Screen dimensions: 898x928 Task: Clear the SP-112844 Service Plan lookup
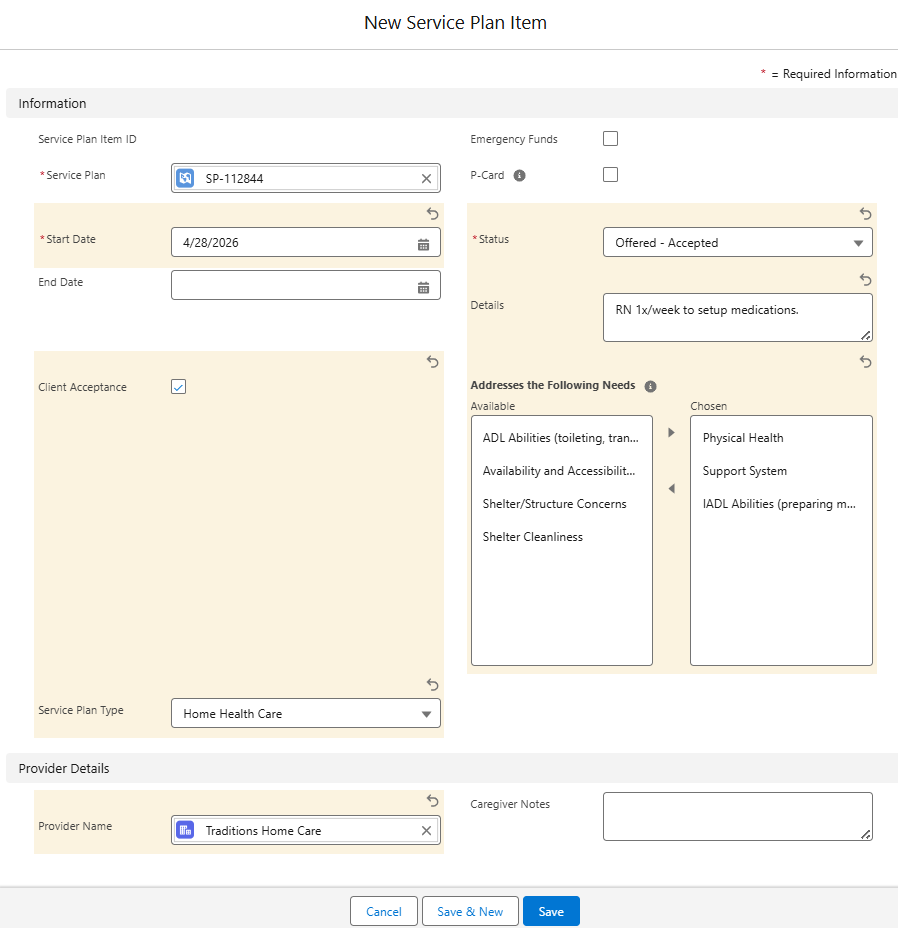[x=426, y=179]
